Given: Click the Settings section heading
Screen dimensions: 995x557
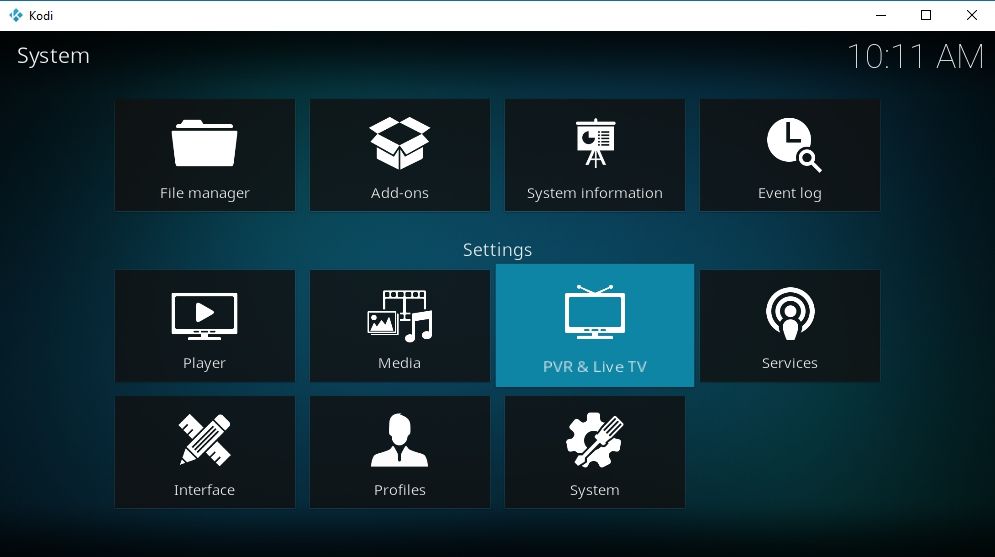Looking at the screenshot, I should pyautogui.click(x=498, y=250).
